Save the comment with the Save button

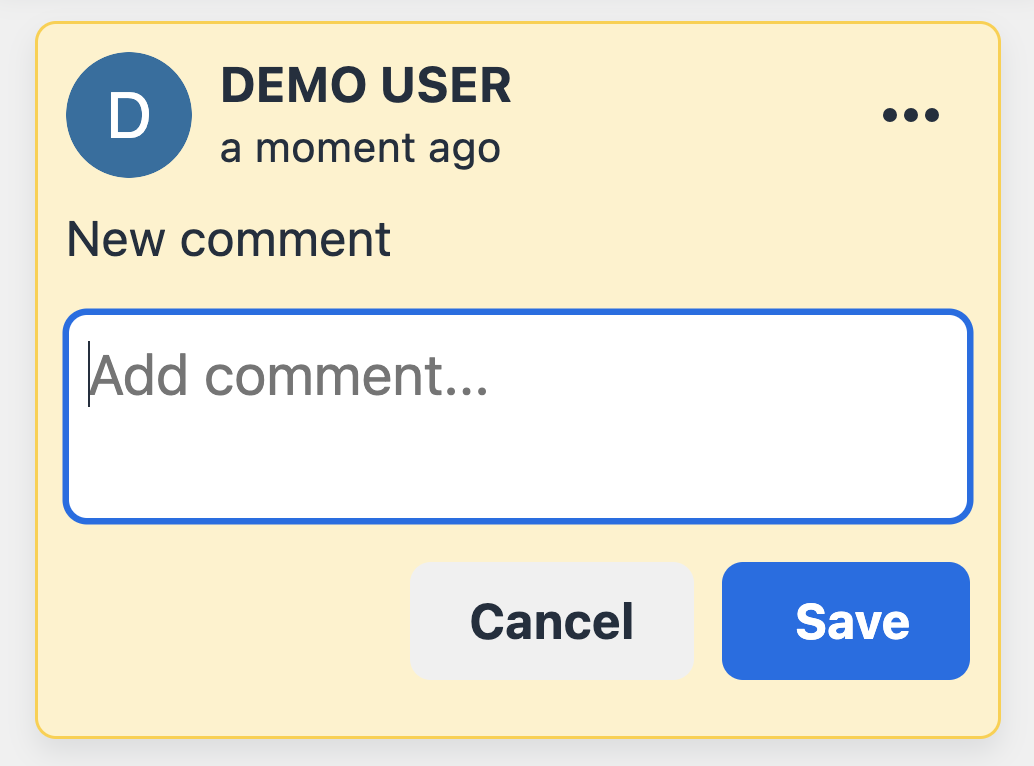click(x=846, y=621)
